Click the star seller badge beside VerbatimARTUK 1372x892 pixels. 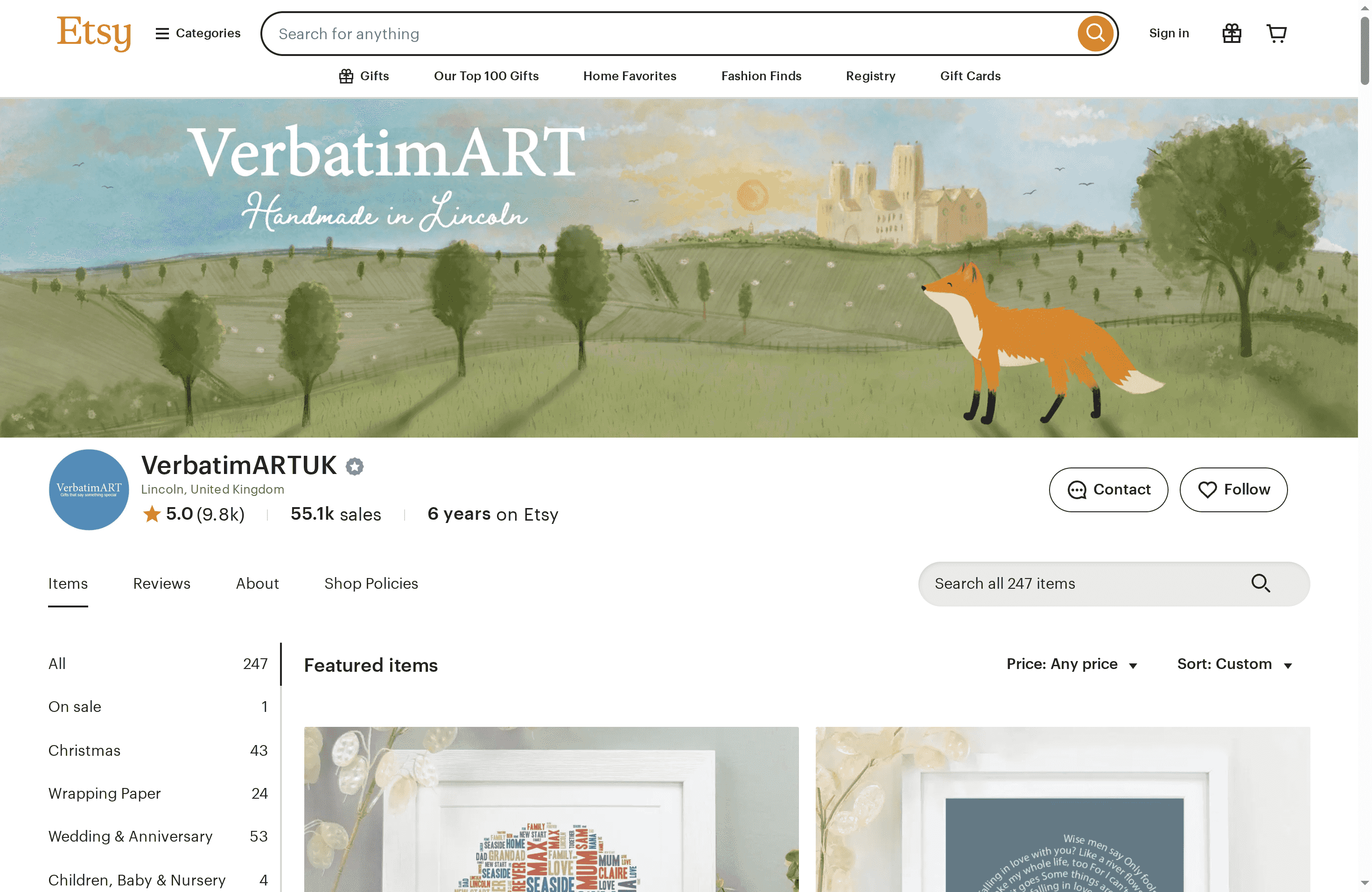[355, 466]
